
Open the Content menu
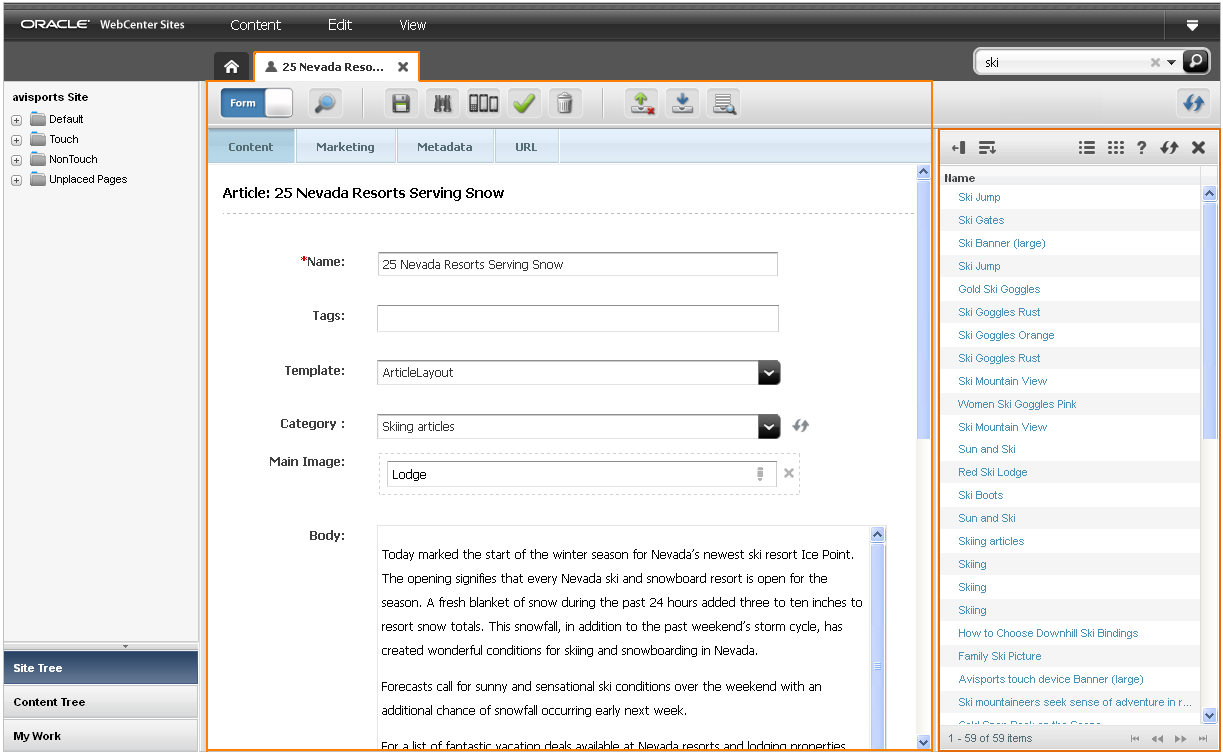255,25
